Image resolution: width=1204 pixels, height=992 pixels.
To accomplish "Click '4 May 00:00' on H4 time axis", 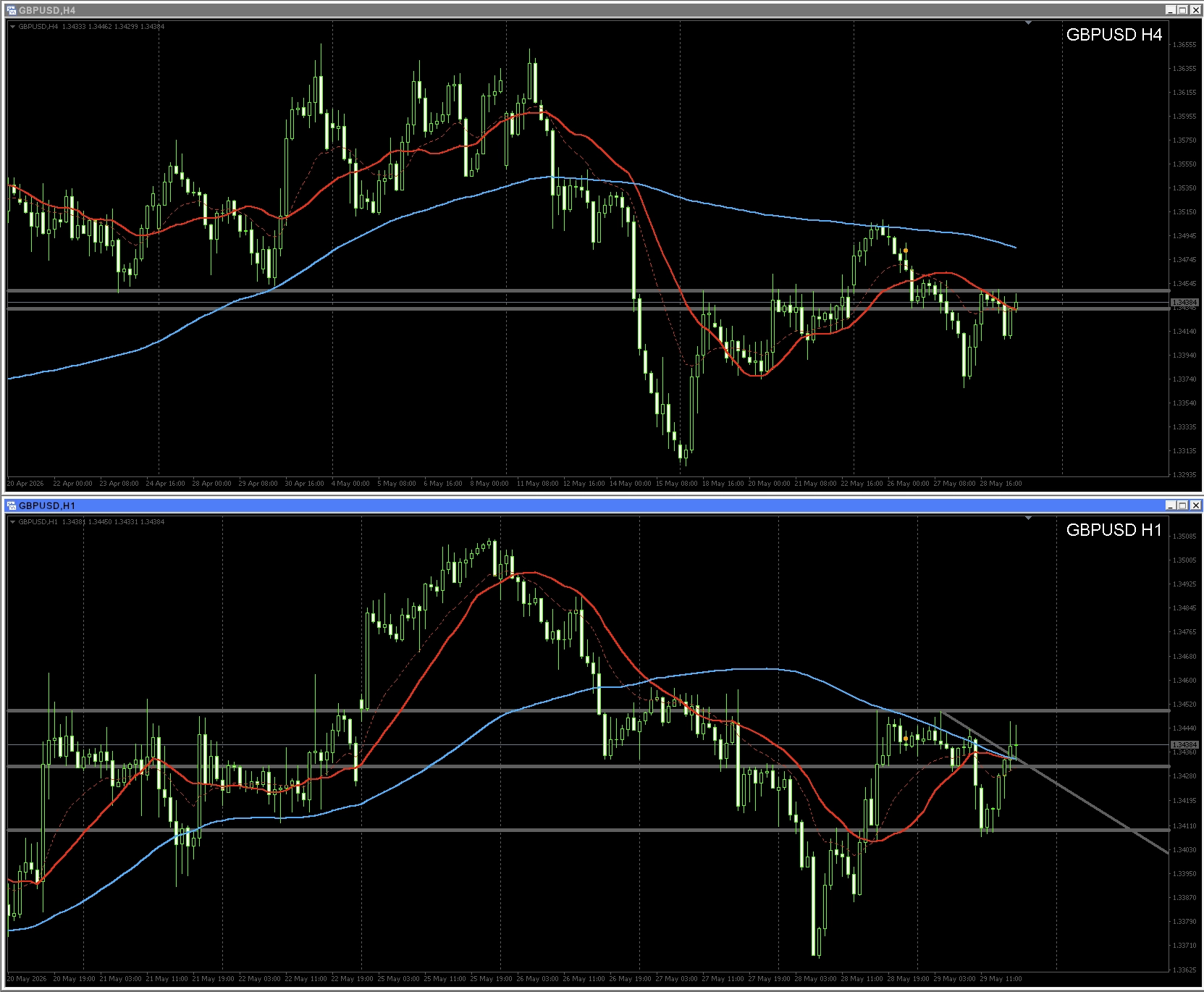I will (350, 484).
